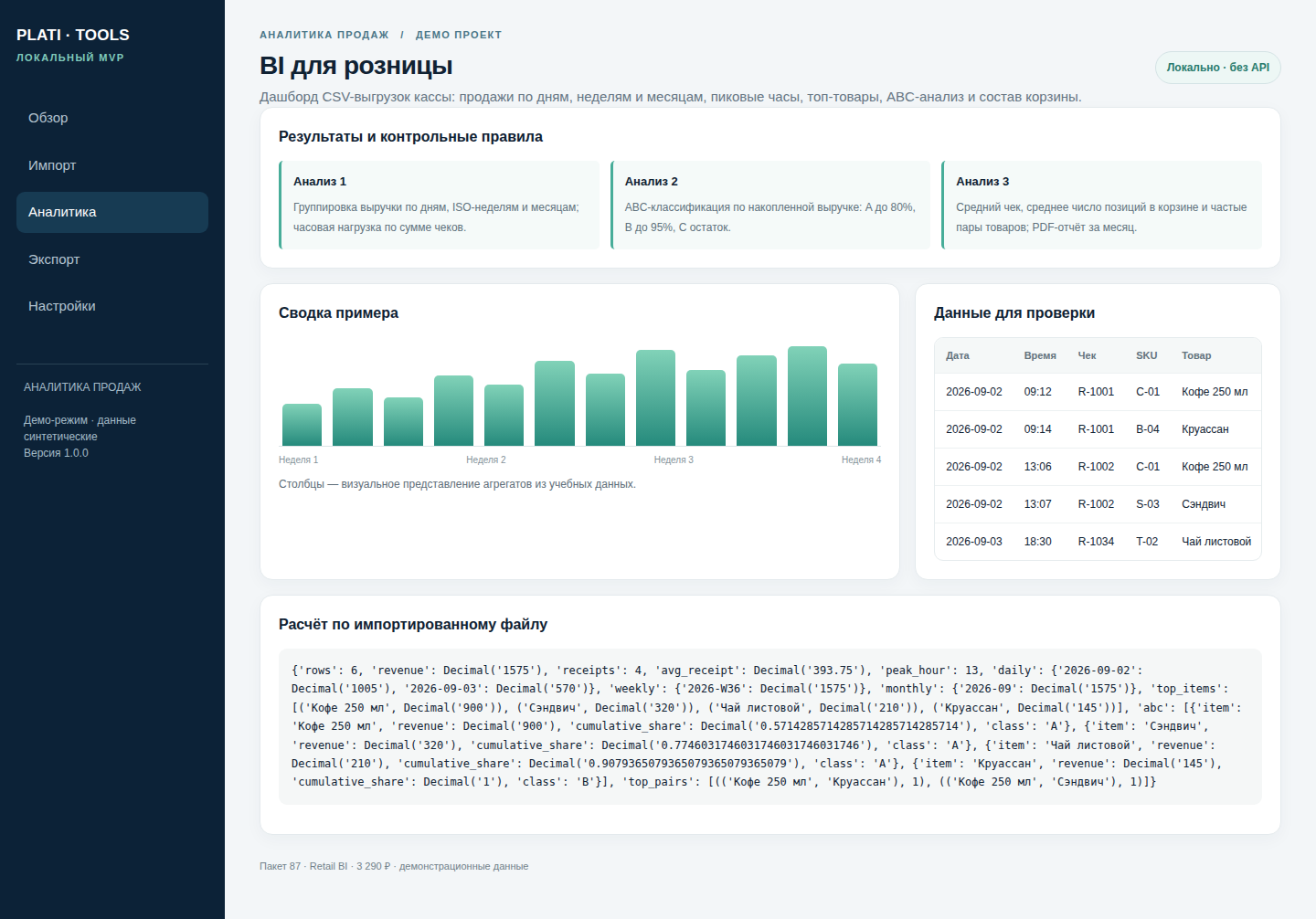Click the Сводка примера heading
The width and height of the screenshot is (1316, 919).
(x=338, y=312)
